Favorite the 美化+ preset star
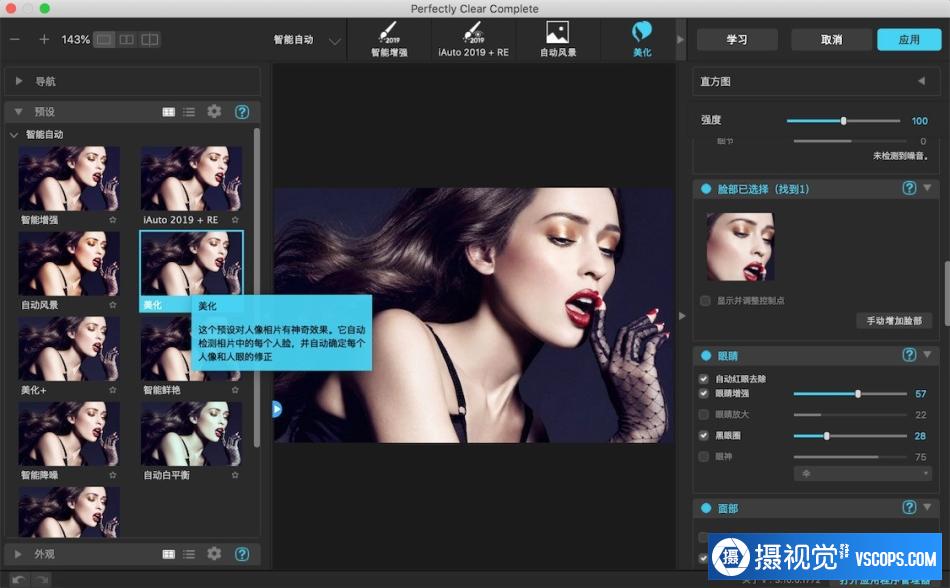The width and height of the screenshot is (950, 588). [x=113, y=390]
